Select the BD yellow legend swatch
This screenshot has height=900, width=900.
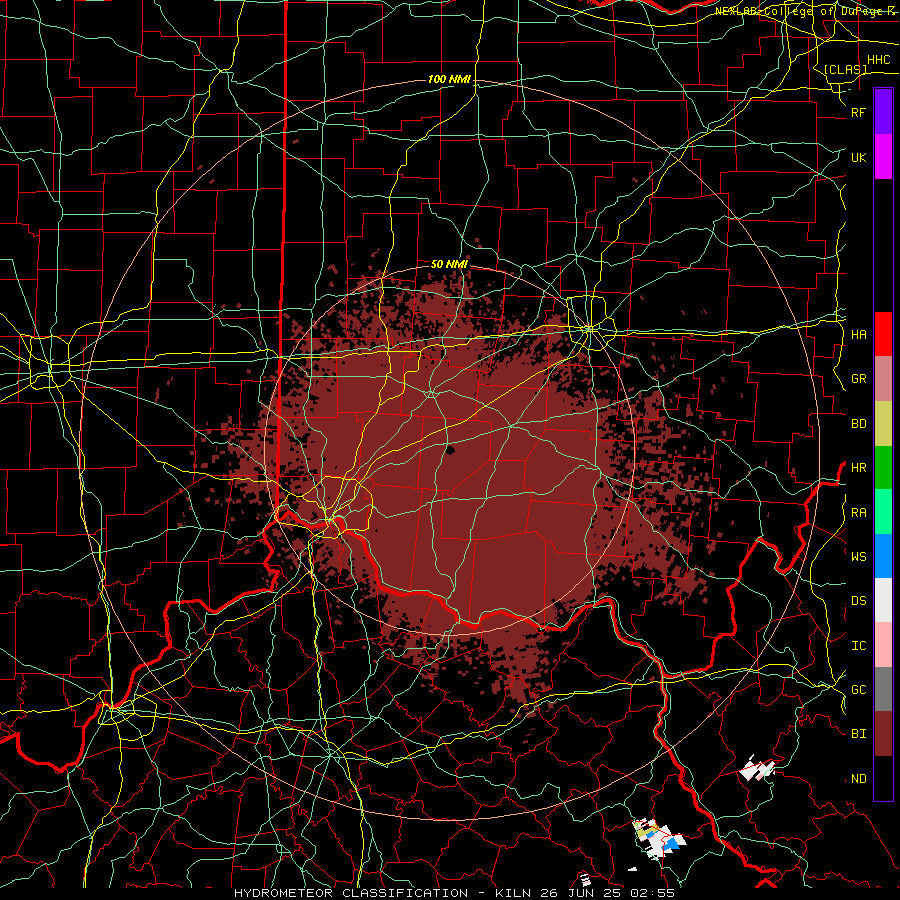pos(883,424)
